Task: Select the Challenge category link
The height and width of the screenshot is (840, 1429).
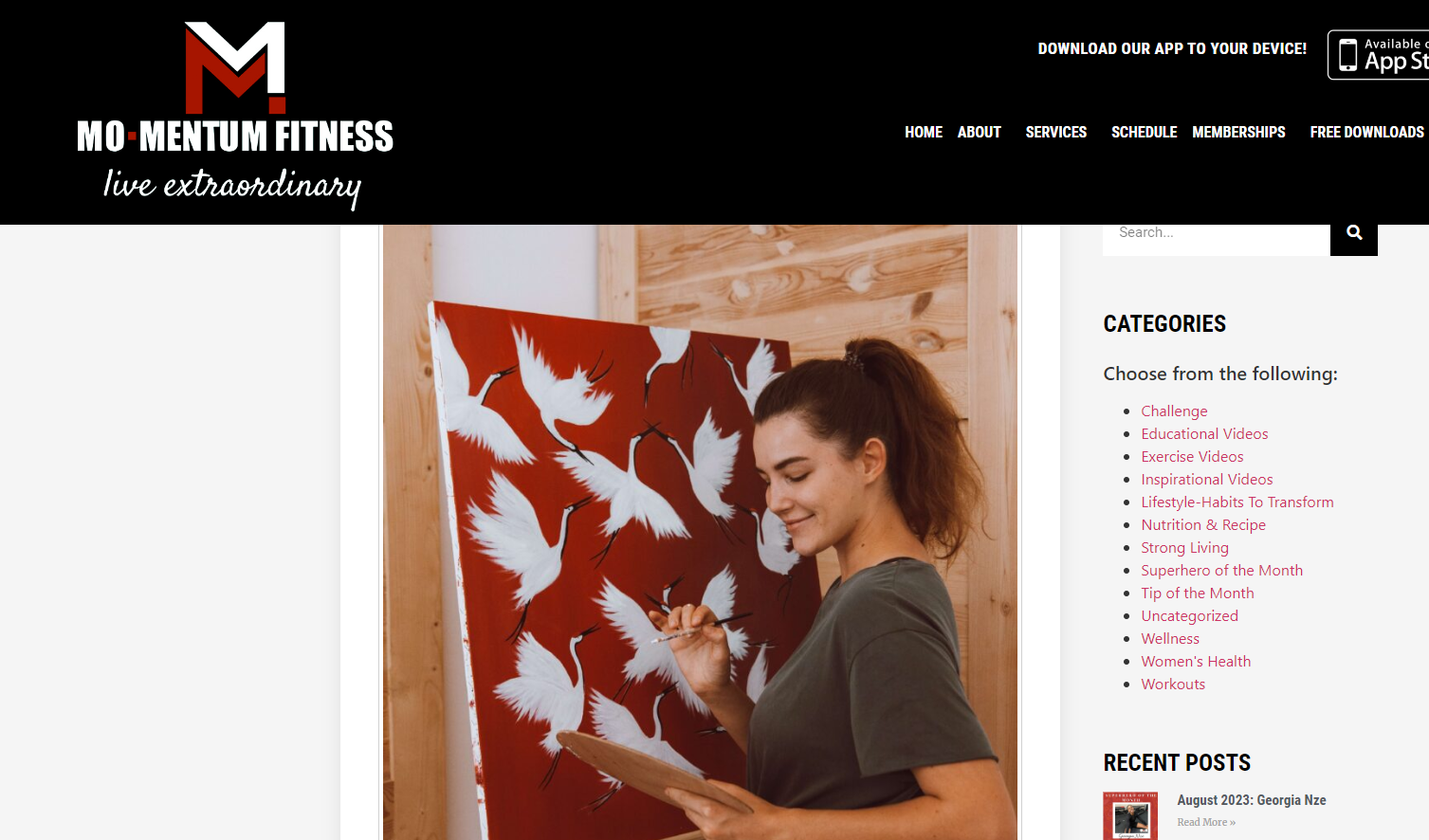Action: point(1174,411)
